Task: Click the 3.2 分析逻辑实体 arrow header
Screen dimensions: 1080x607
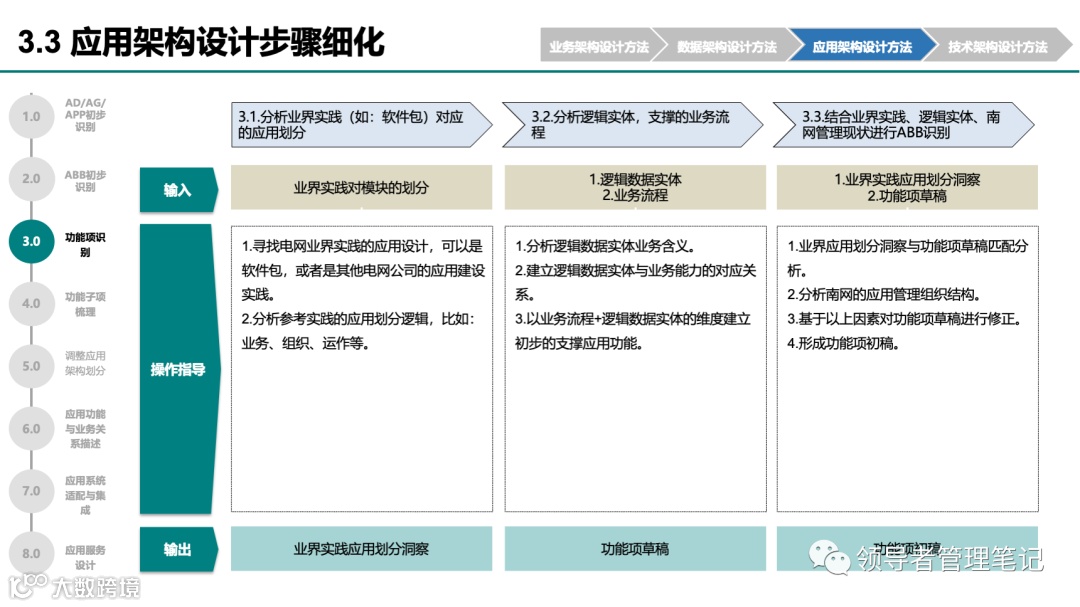Action: (633, 125)
